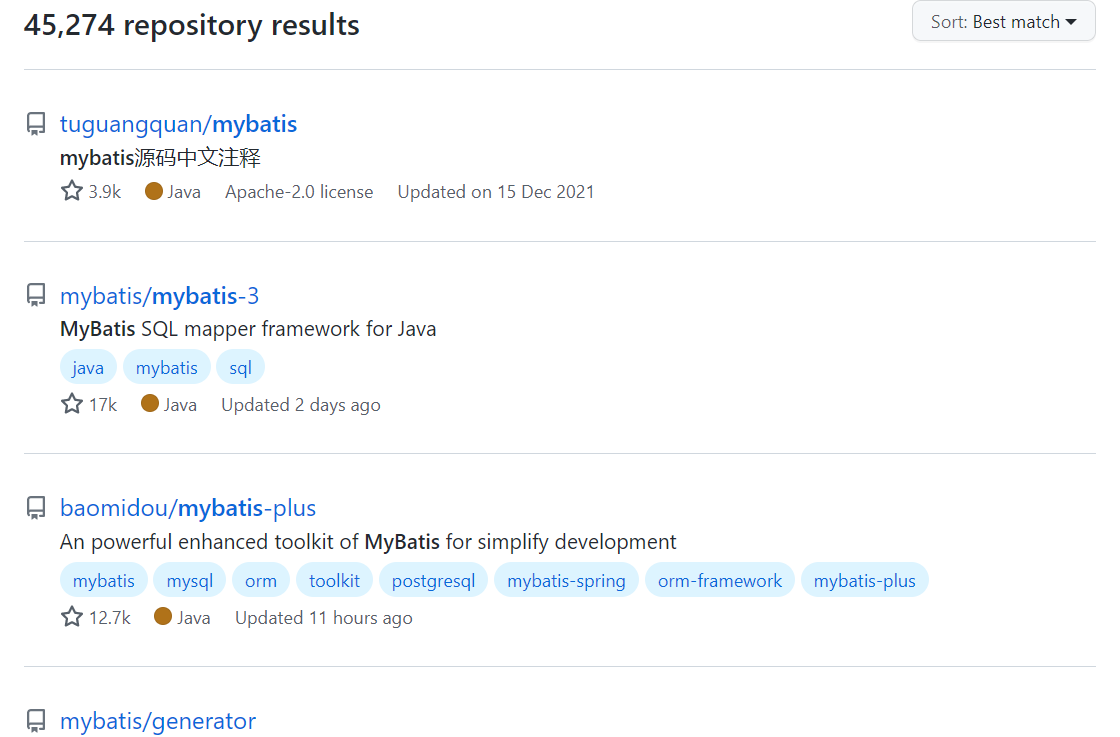
Task: Open the tuguangquan/mybatis repository link
Action: pyautogui.click(x=178, y=124)
